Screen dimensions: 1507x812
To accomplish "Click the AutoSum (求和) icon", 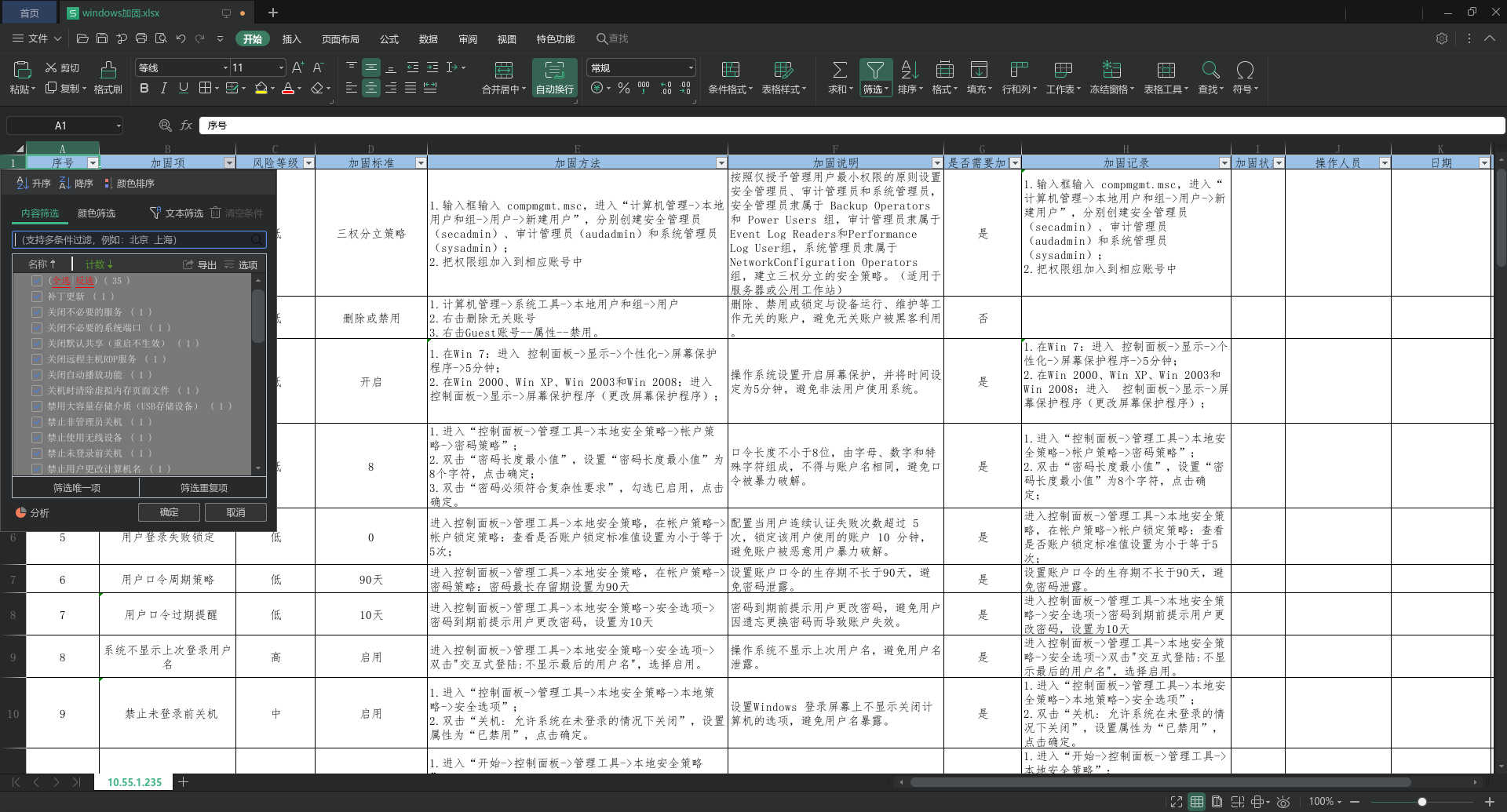I will (839, 70).
